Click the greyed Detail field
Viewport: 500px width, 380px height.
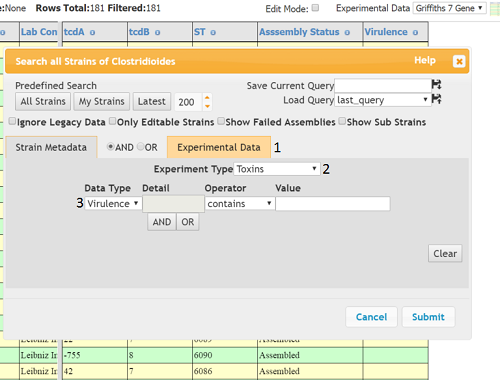pyautogui.click(x=173, y=204)
